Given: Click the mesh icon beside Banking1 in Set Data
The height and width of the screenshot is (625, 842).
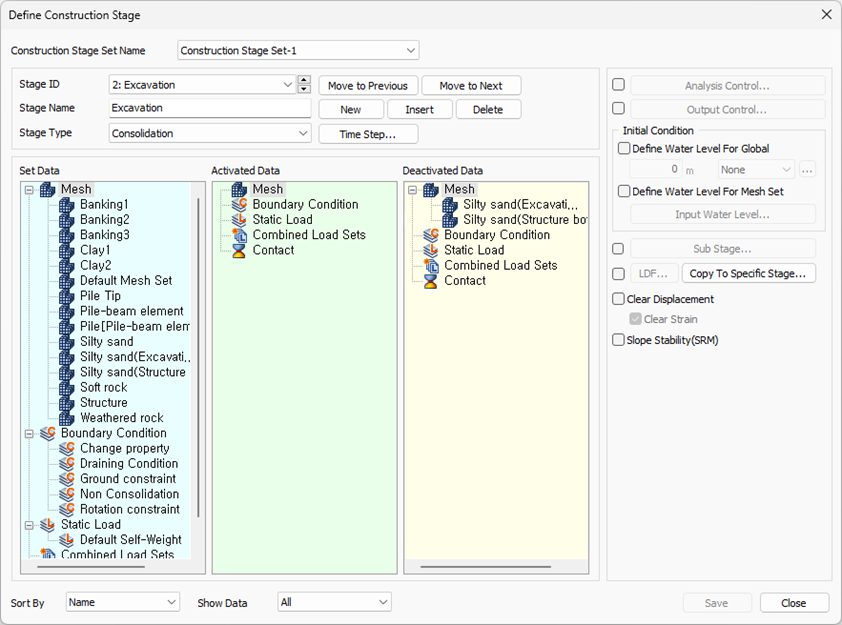Looking at the screenshot, I should [67, 205].
